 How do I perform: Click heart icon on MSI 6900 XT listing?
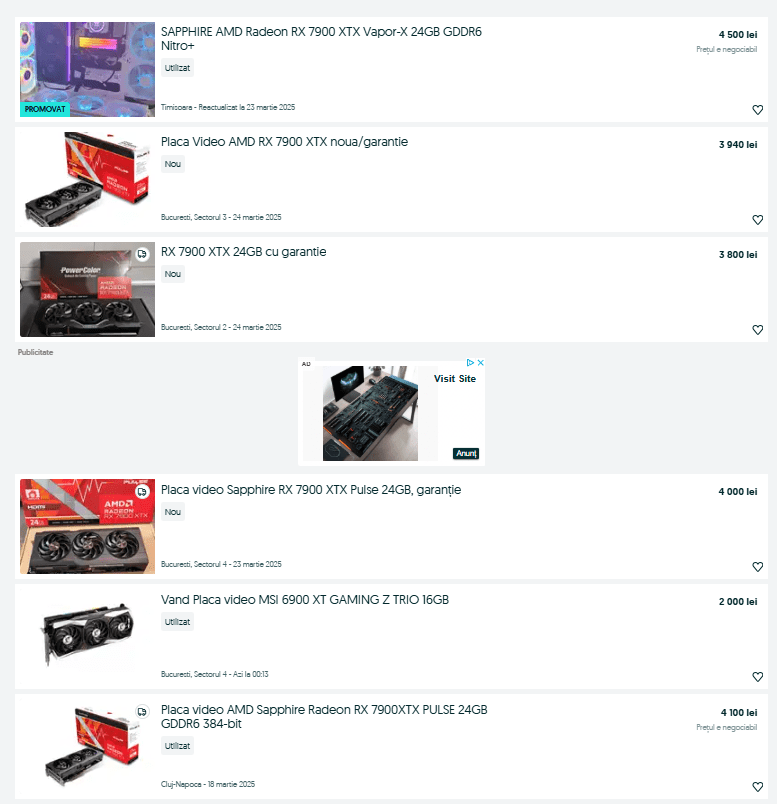[758, 677]
